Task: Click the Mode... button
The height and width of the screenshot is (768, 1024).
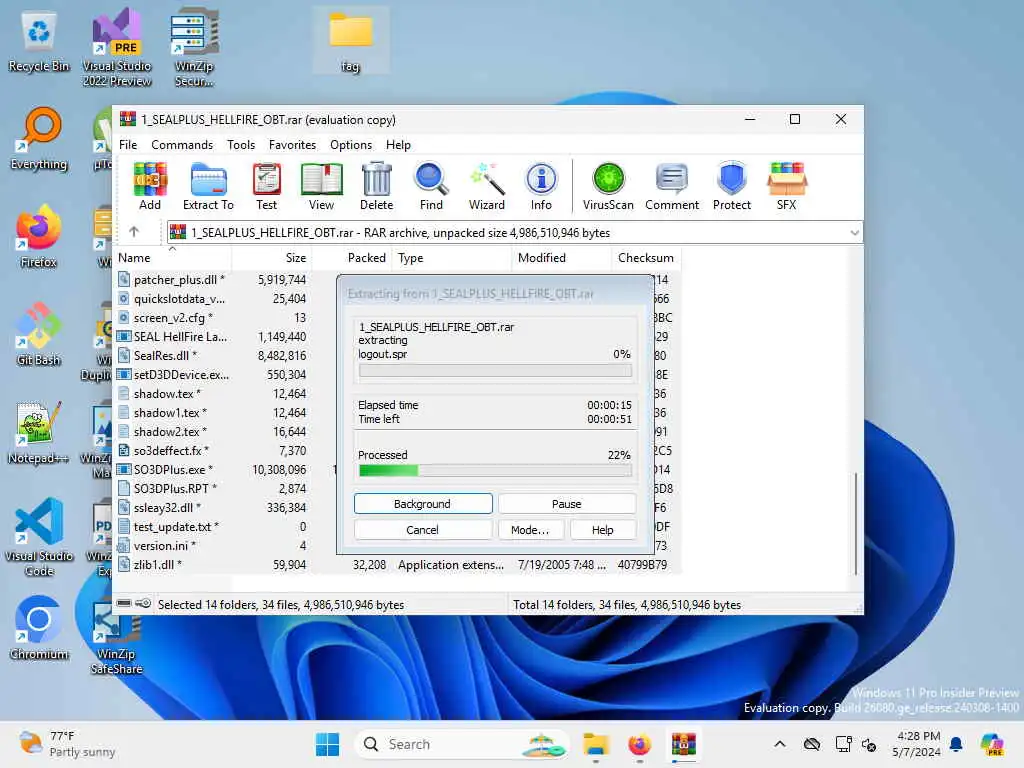Action: tap(530, 530)
